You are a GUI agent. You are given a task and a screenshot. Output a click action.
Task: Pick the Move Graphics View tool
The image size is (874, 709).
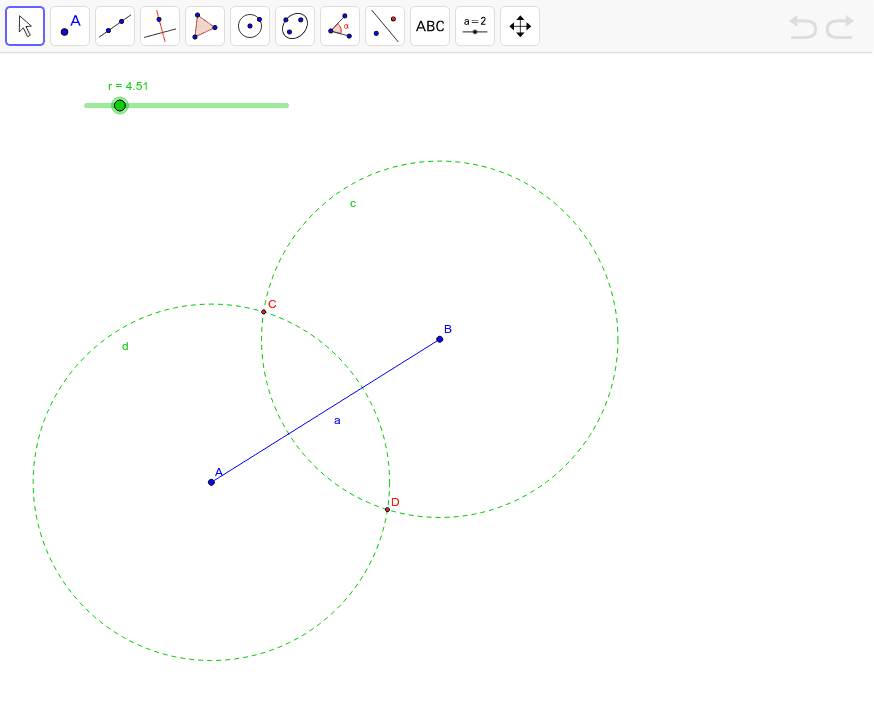click(x=520, y=26)
